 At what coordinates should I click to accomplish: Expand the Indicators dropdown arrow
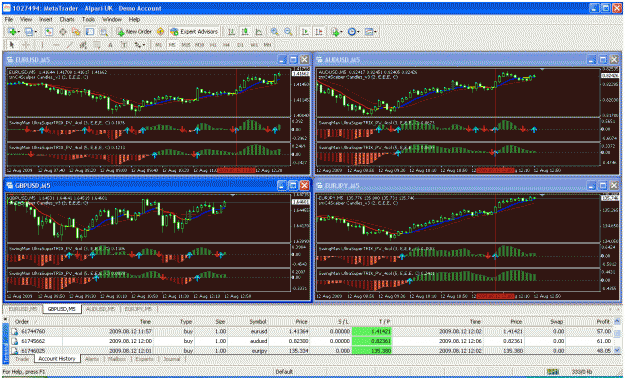click(x=342, y=32)
